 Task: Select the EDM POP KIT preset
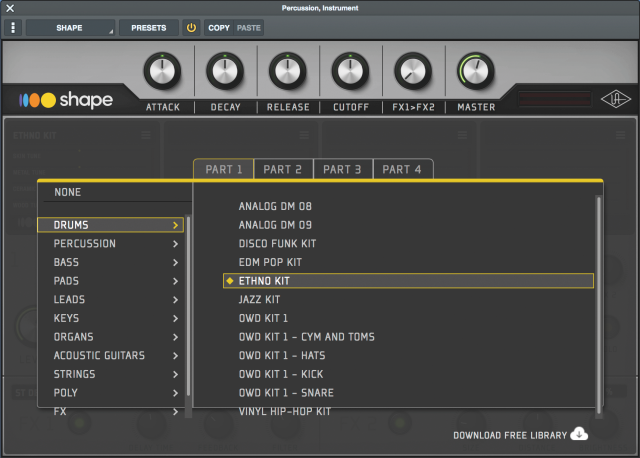point(270,262)
